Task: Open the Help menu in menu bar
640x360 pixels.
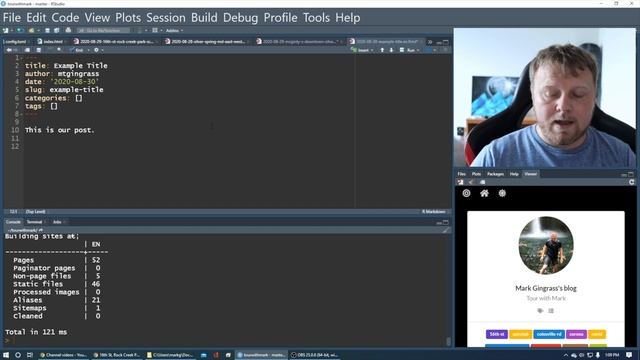Action: (x=348, y=18)
